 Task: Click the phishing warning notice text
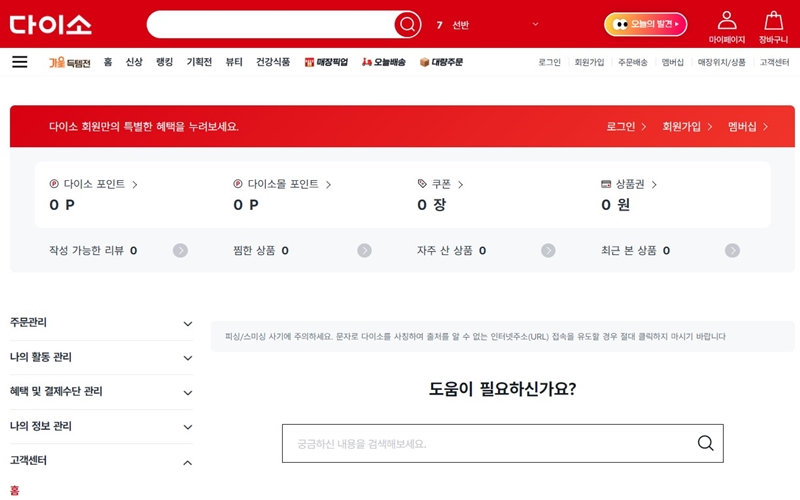tap(475, 337)
